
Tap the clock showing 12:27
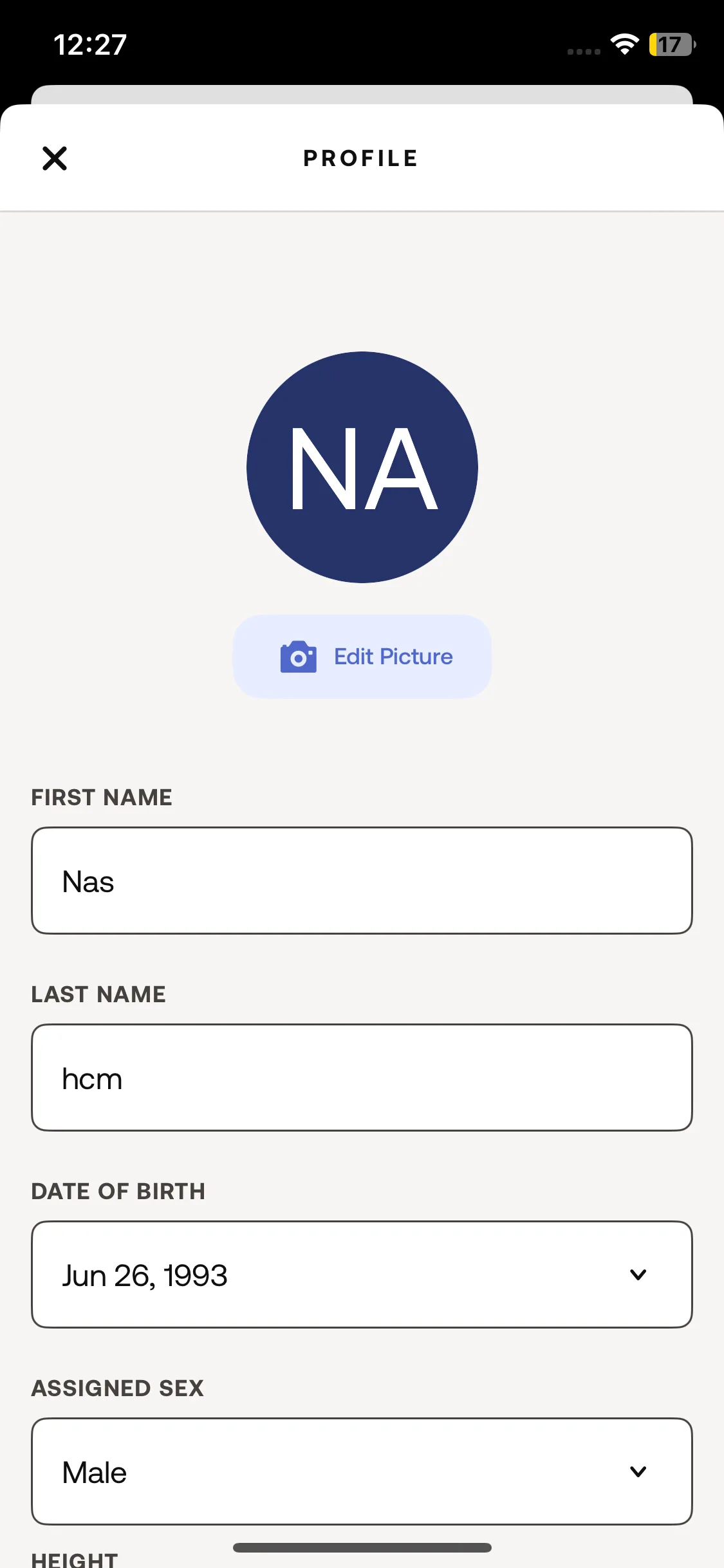[90, 44]
